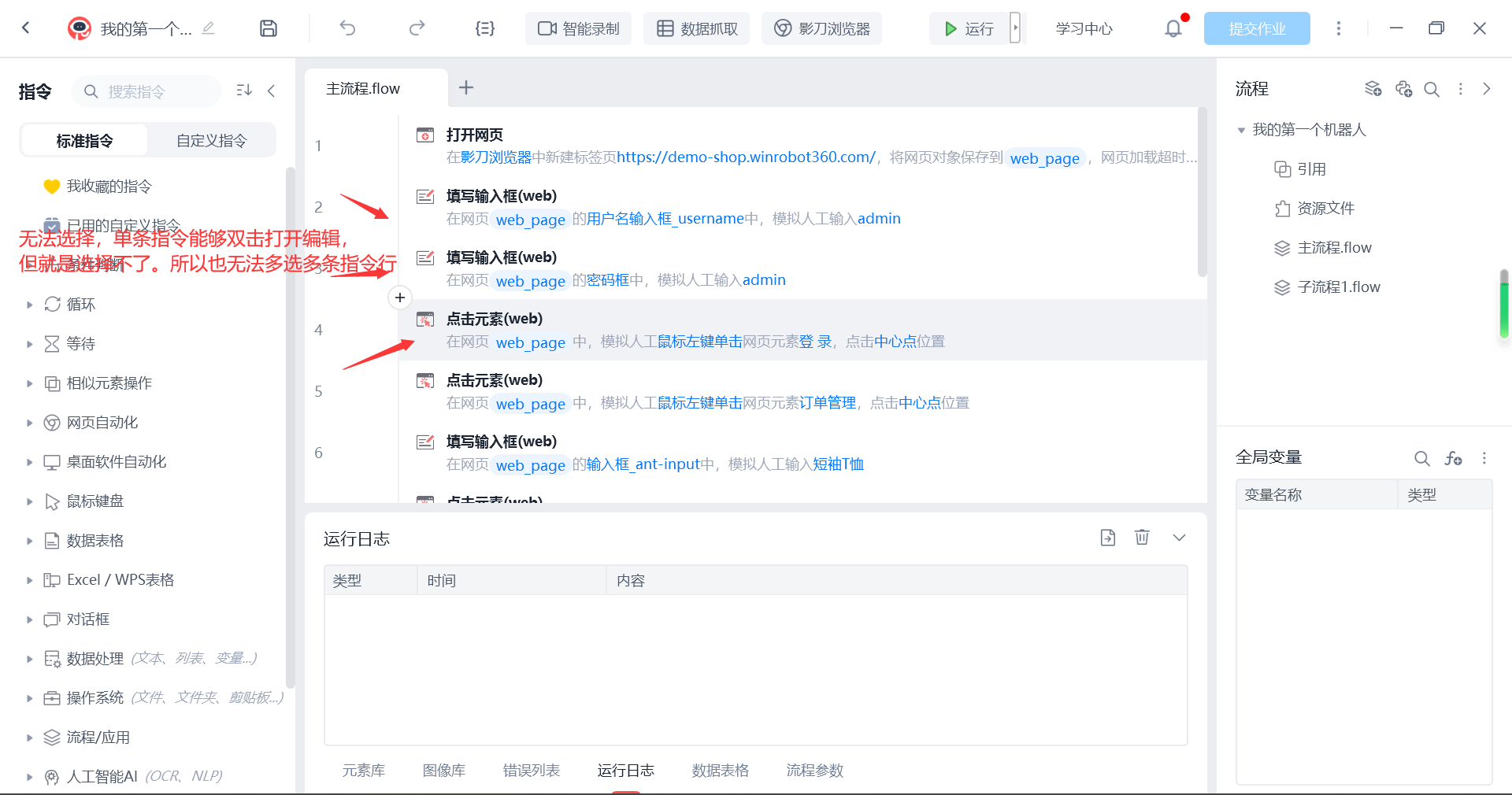Switch to 自定义指令 toggle
Viewport: 1512px width, 795px height.
click(x=211, y=141)
